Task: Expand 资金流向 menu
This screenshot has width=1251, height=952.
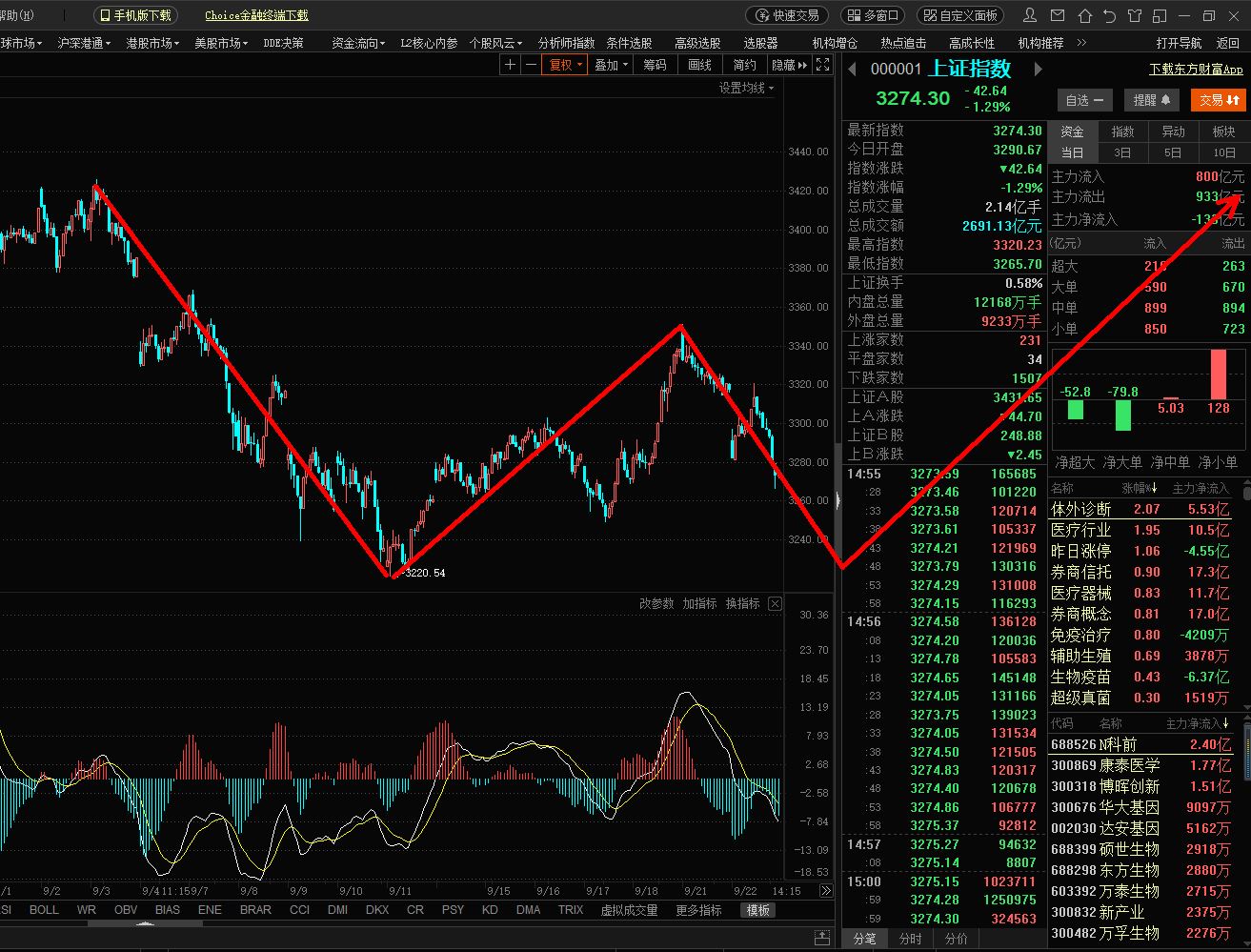Action: pyautogui.click(x=358, y=43)
